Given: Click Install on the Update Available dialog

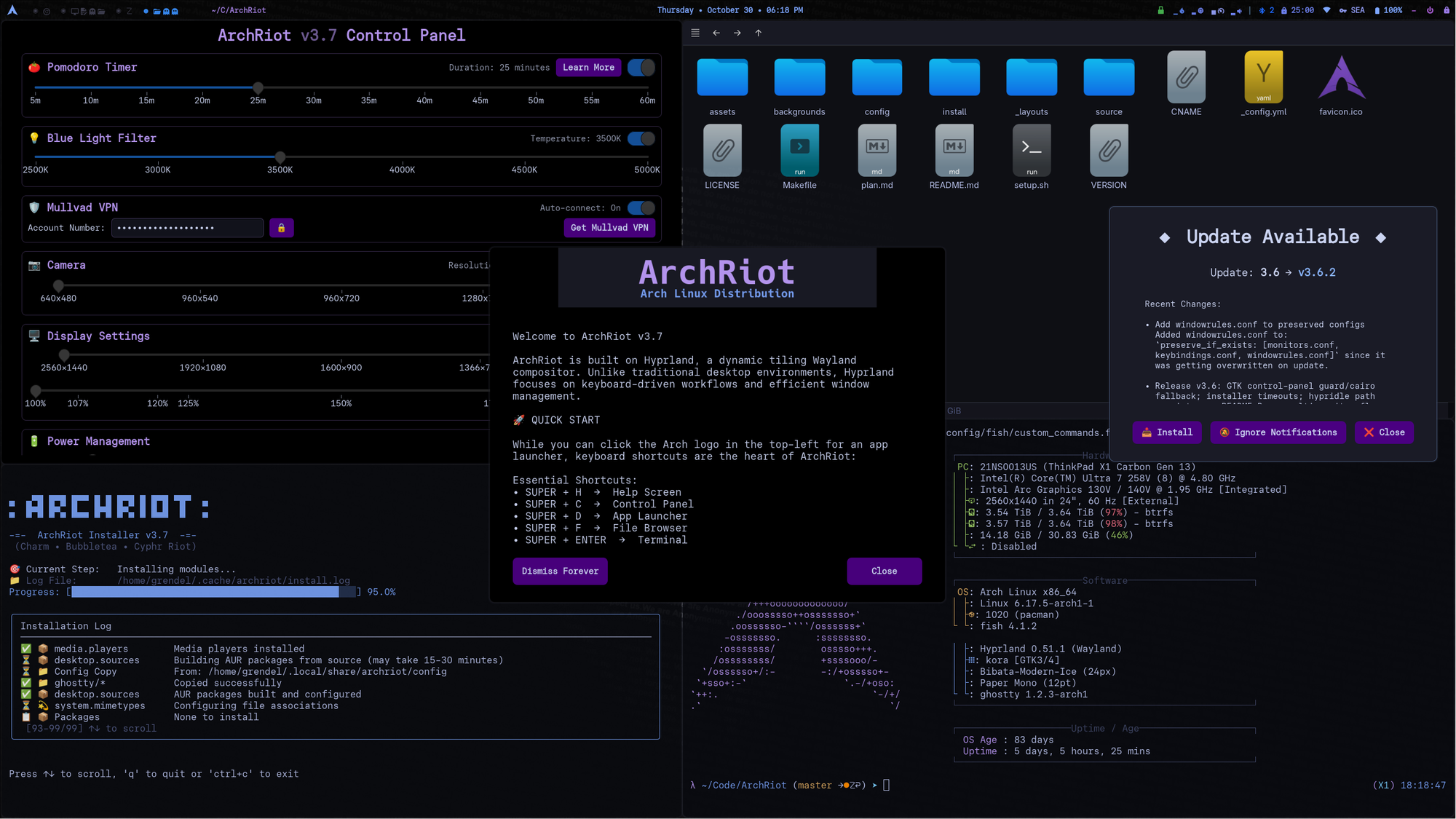Looking at the screenshot, I should pos(1167,432).
